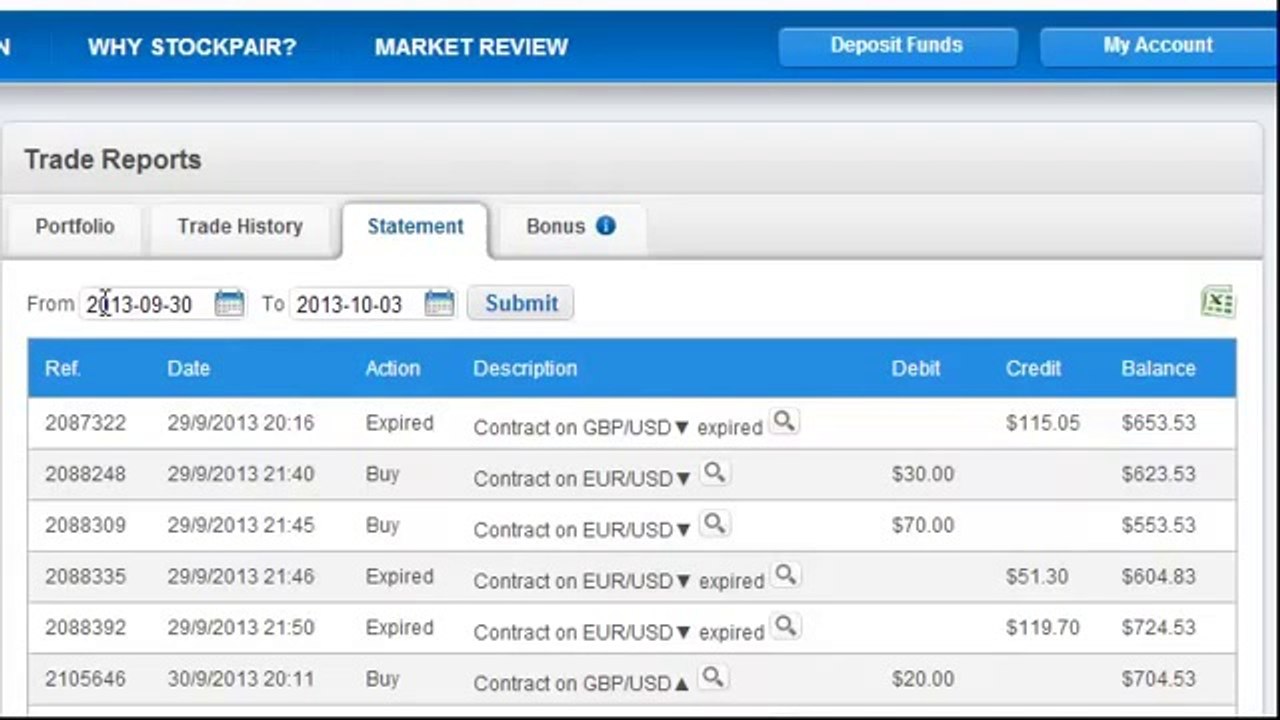Select ref number 2087322
The height and width of the screenshot is (720, 1280).
85,423
